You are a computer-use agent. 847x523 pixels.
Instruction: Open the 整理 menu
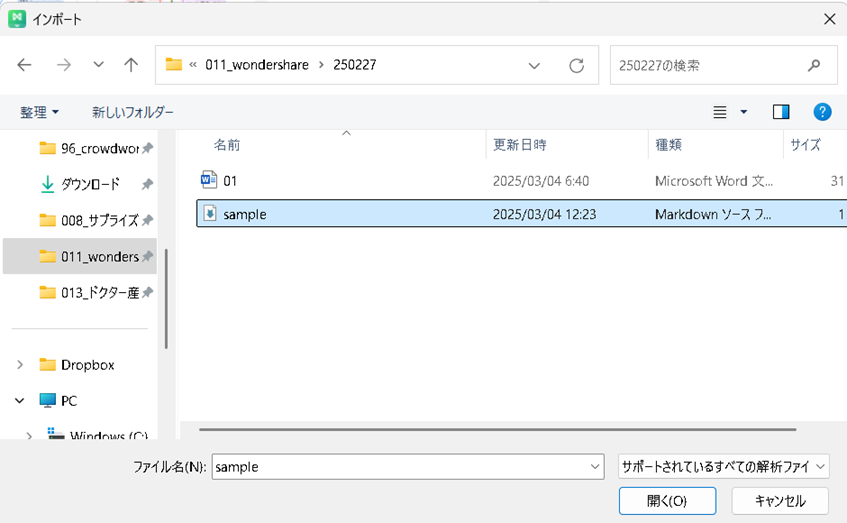(x=39, y=112)
